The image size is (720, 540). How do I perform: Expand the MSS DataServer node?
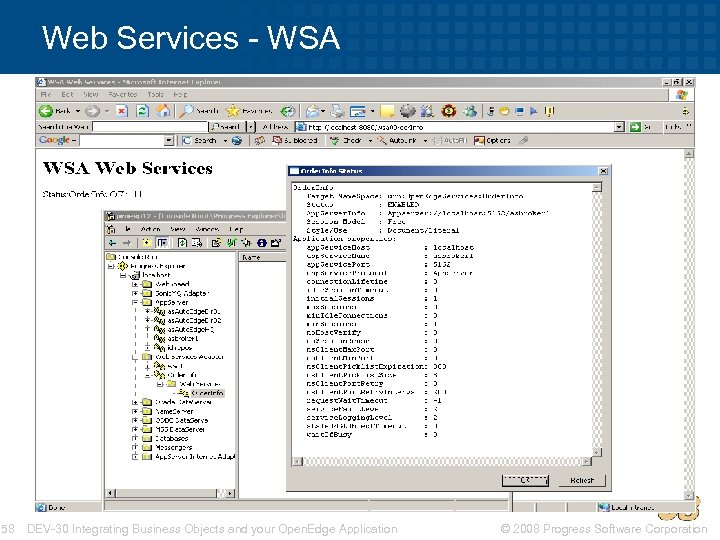click(x=135, y=429)
